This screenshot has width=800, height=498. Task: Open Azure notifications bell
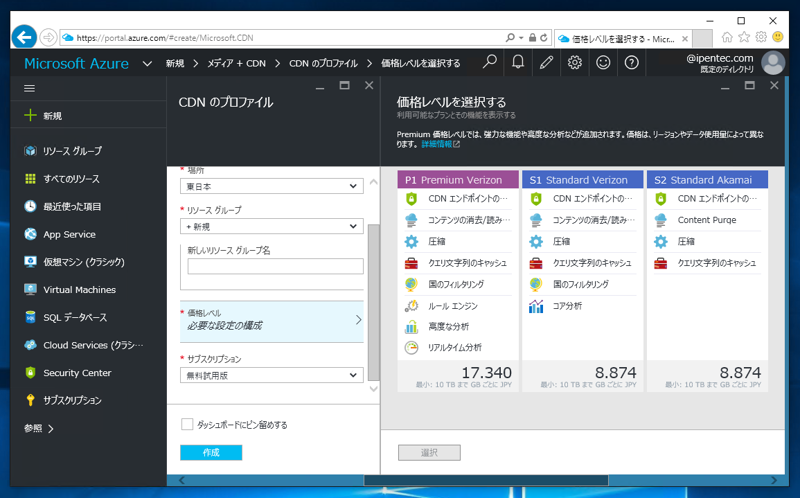[x=518, y=62]
